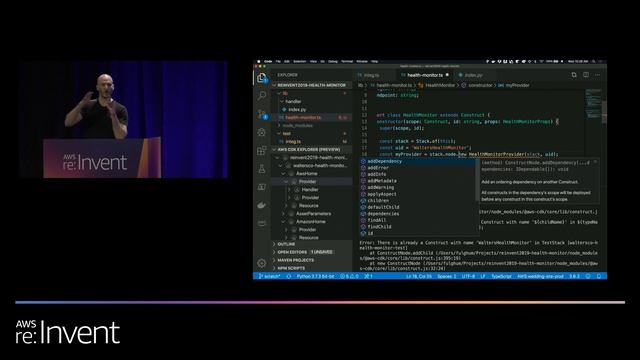Screen dimensions: 640x360
Task: Open the Edit menu
Action: pyautogui.click(x=287, y=62)
